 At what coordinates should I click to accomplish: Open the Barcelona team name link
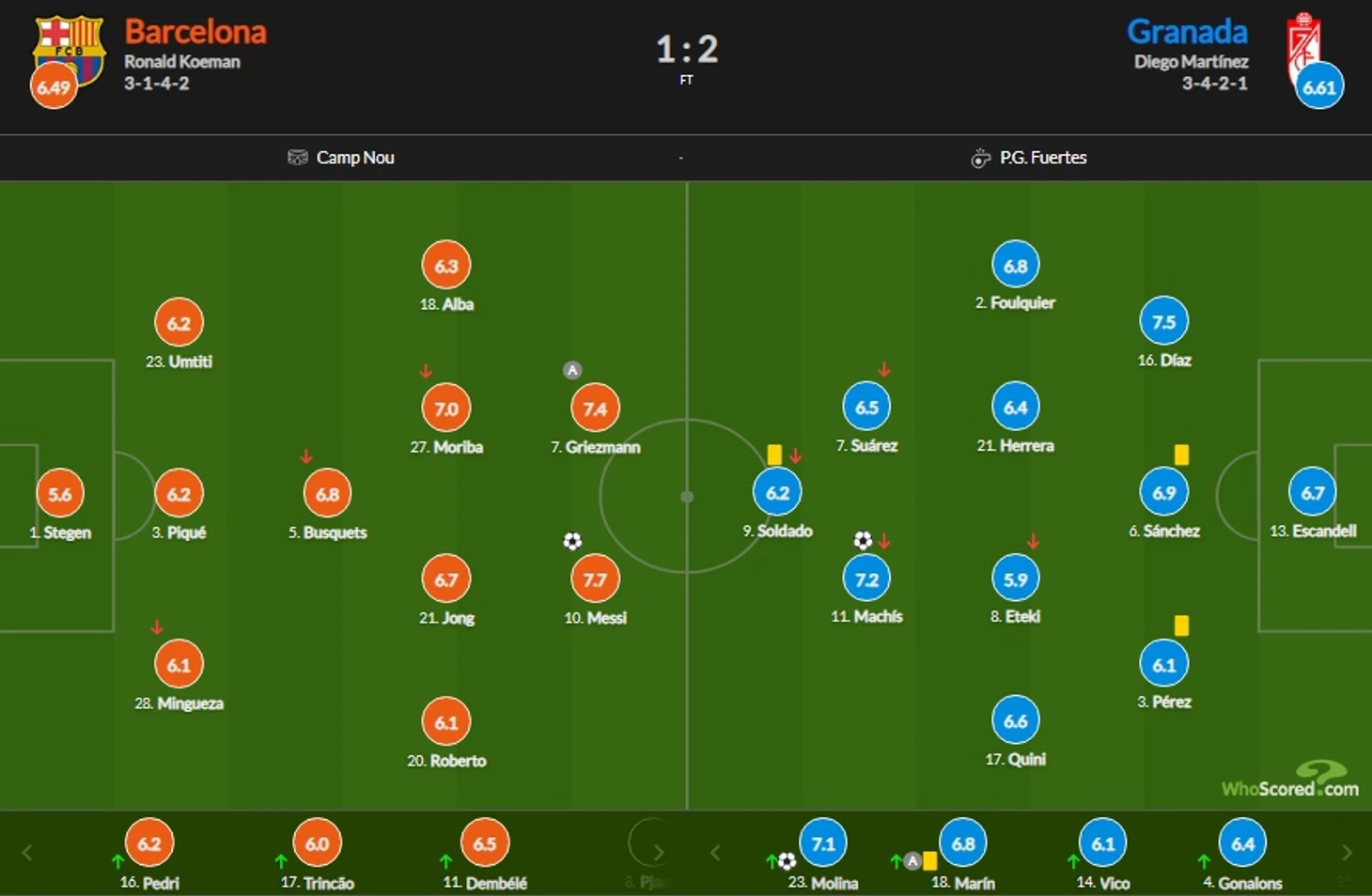[195, 32]
